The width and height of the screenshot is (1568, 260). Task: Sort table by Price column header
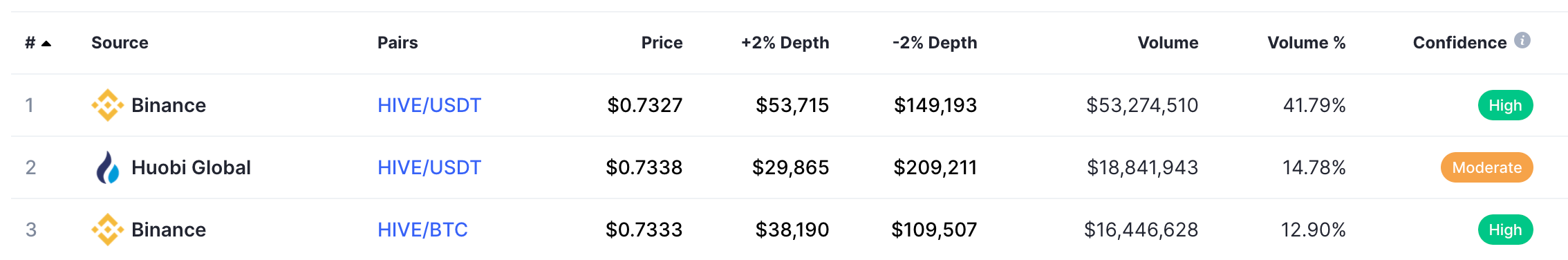pyautogui.click(x=662, y=43)
